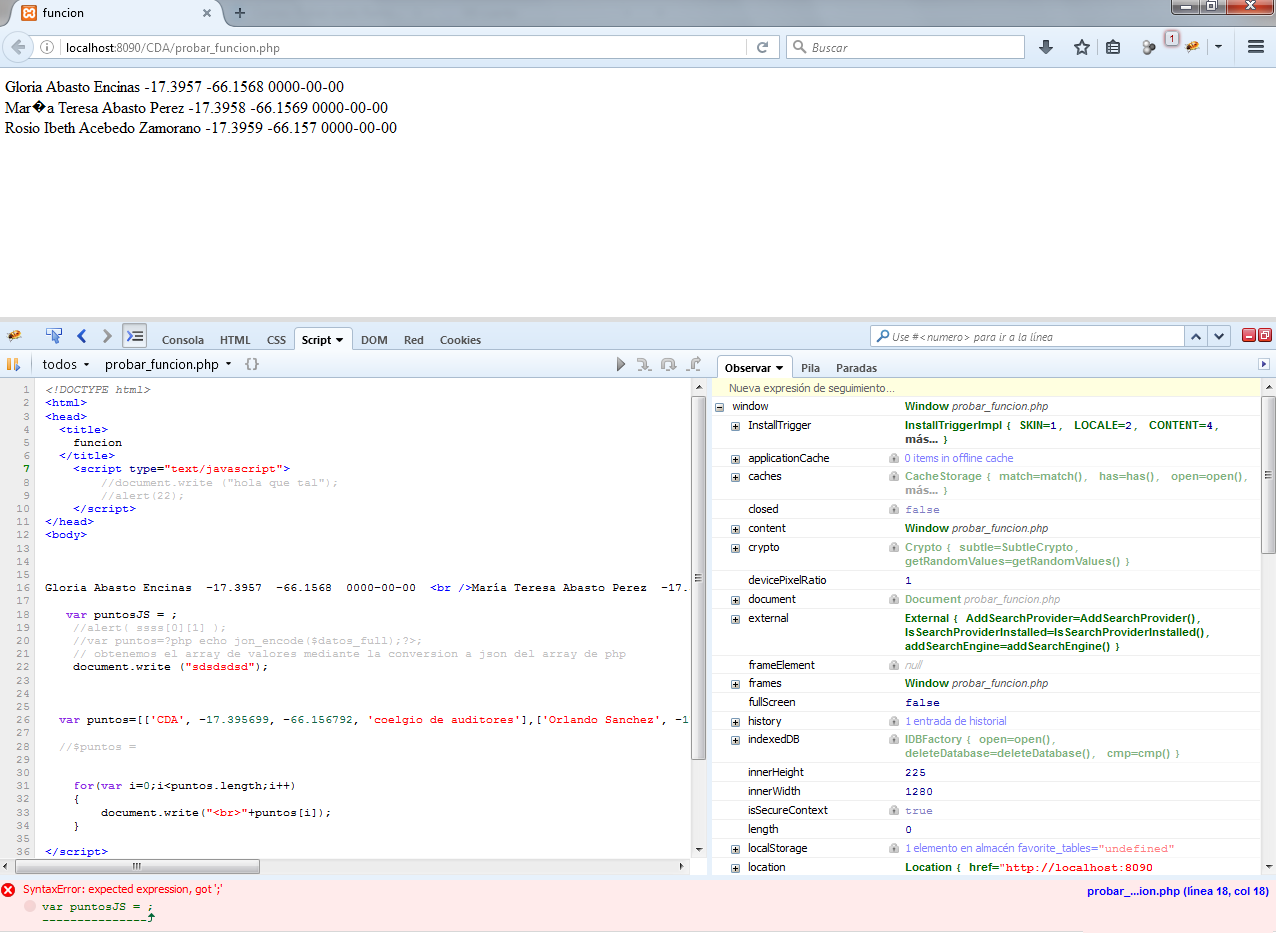Go forward in Firebug panel history
The width and height of the screenshot is (1276, 933).
[x=107, y=336]
